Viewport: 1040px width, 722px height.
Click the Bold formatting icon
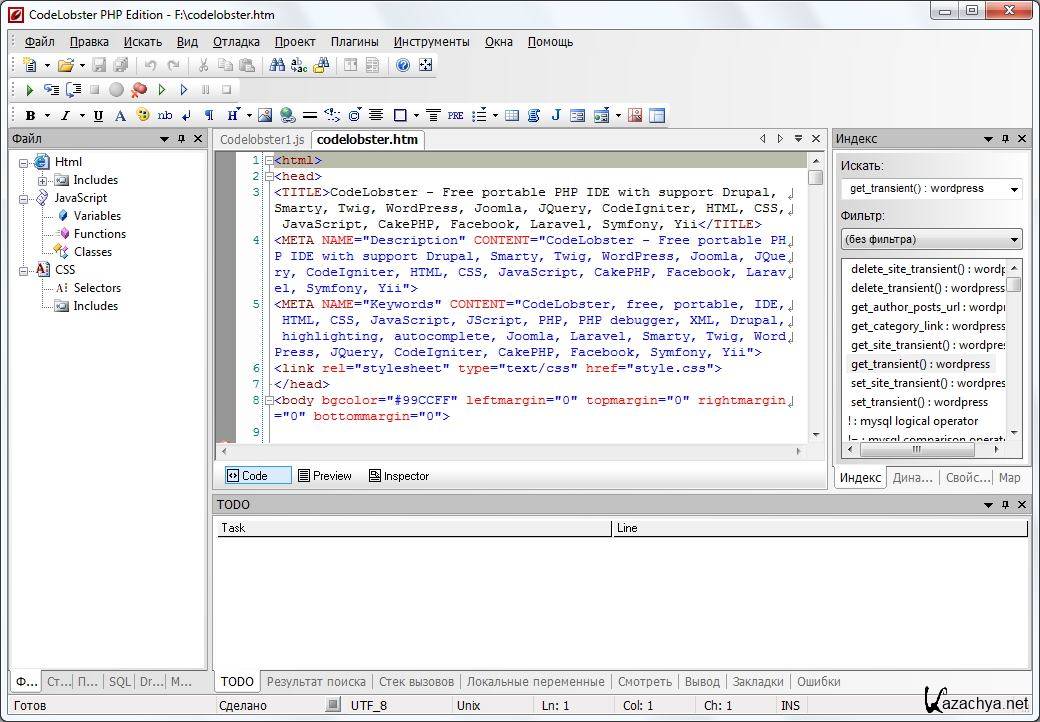pos(30,116)
